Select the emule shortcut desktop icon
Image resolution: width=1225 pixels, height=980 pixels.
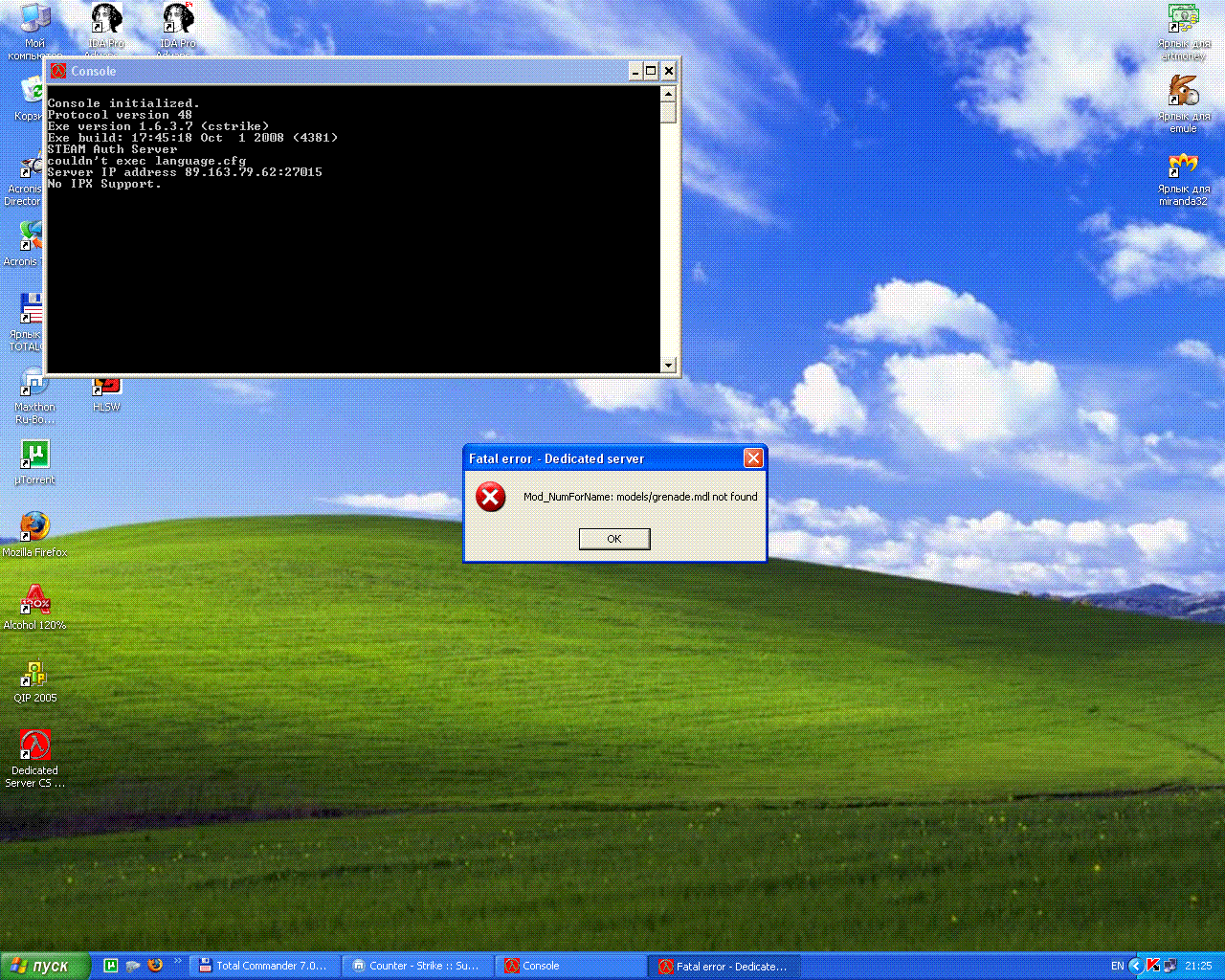pos(1184,103)
